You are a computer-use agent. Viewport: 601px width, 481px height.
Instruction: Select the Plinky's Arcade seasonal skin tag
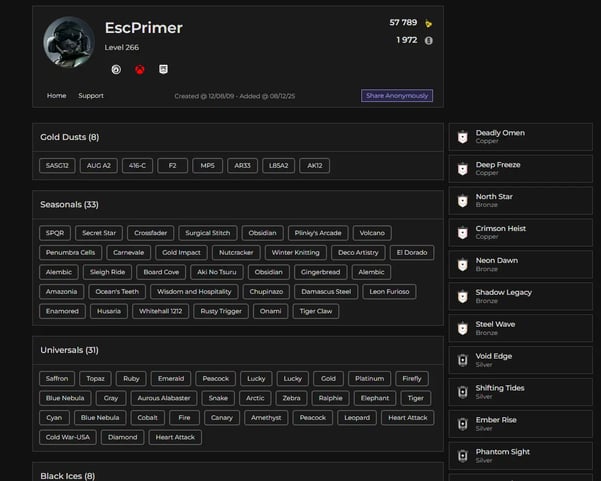click(x=318, y=233)
